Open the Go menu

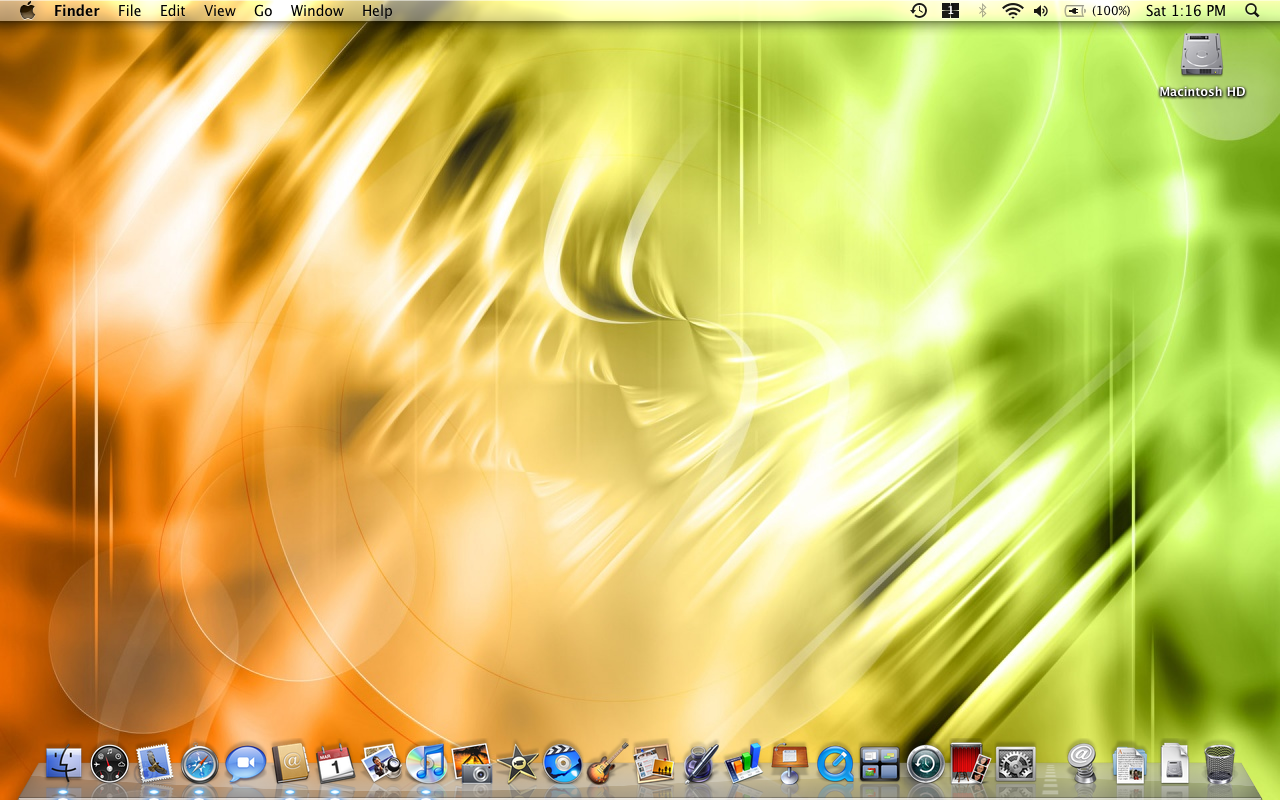[x=263, y=11]
